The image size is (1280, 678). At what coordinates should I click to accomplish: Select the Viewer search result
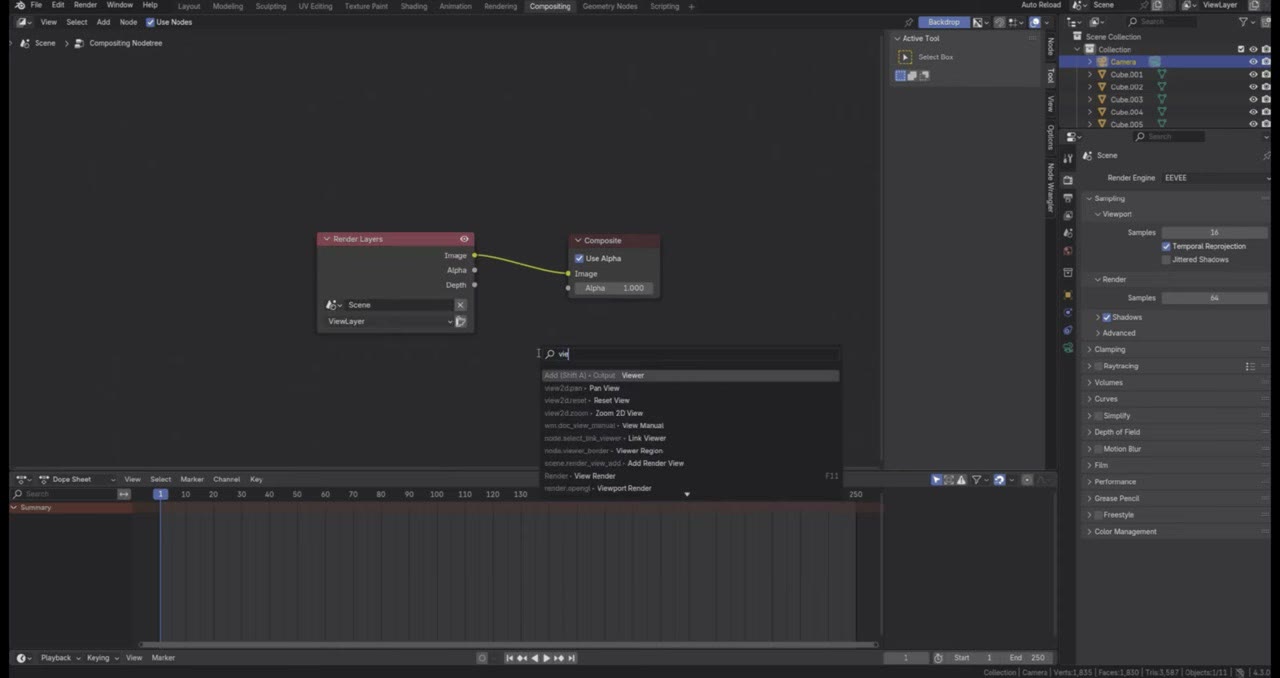point(690,375)
